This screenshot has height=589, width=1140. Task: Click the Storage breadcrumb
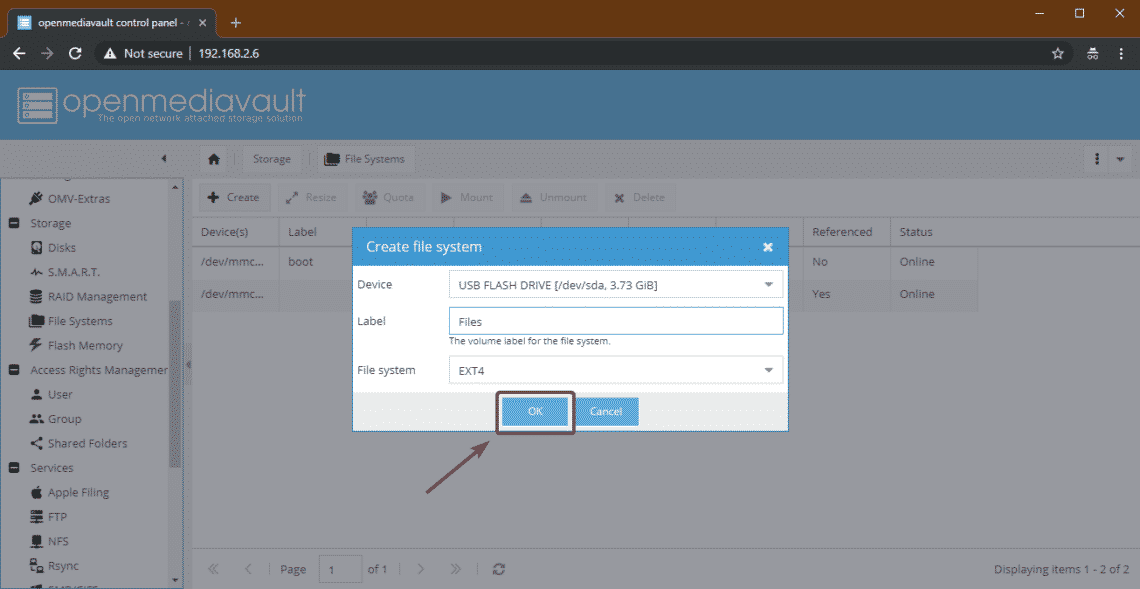272,159
